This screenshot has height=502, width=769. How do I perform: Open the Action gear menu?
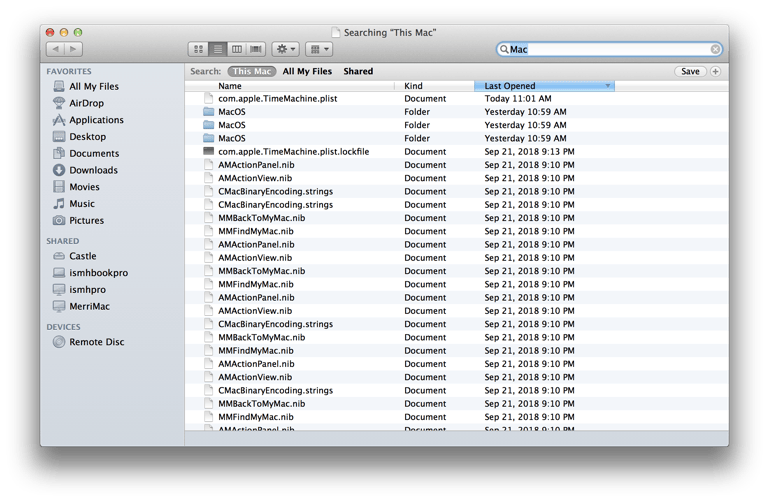[x=285, y=49]
